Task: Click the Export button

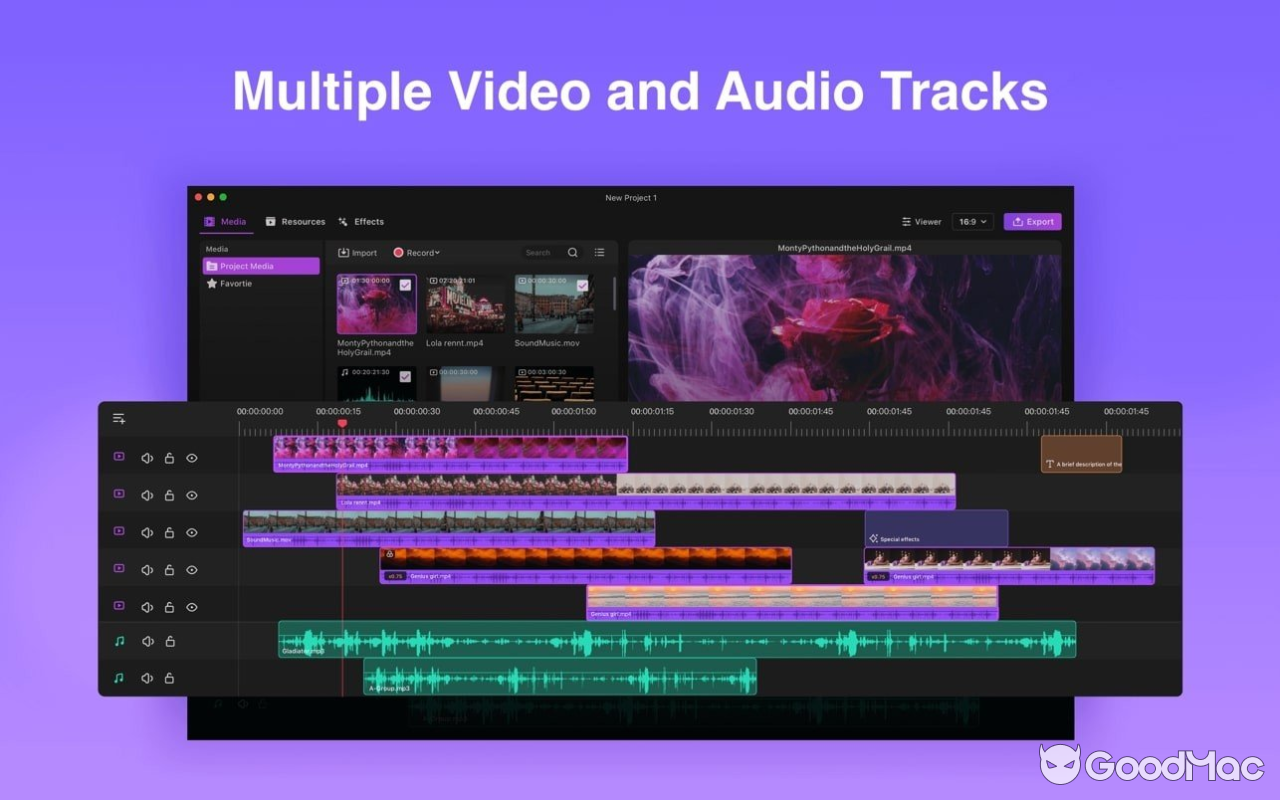Action: coord(1032,221)
